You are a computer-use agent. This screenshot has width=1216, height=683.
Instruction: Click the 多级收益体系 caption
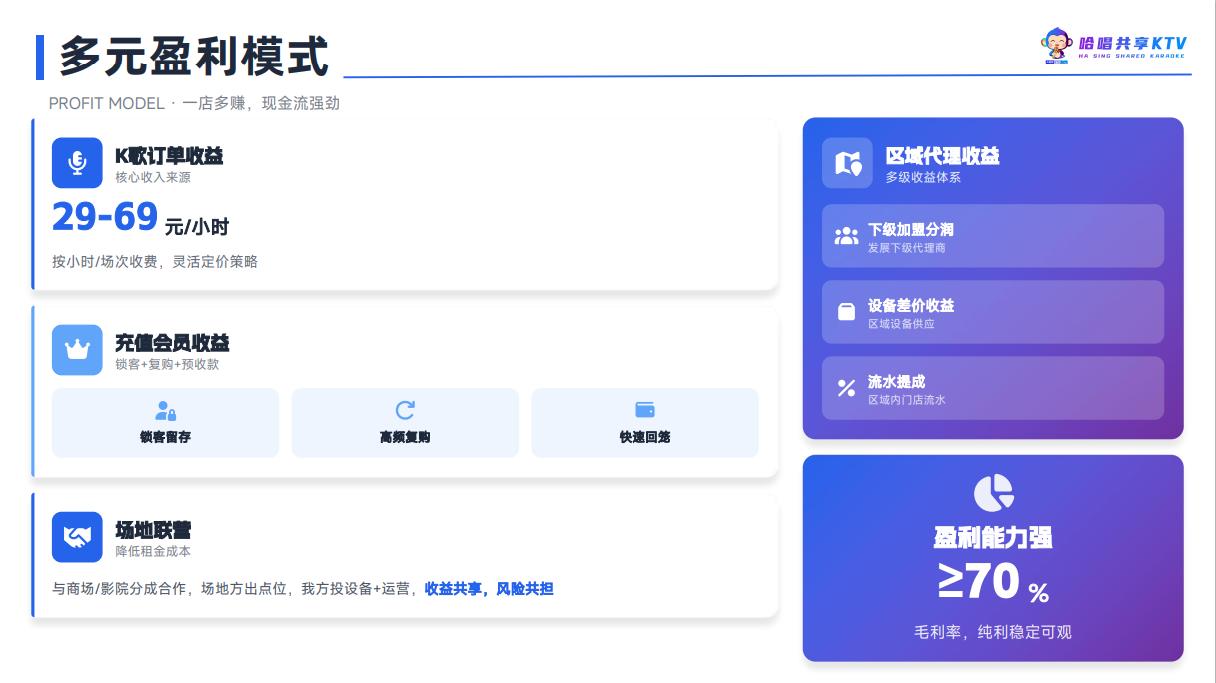923,177
